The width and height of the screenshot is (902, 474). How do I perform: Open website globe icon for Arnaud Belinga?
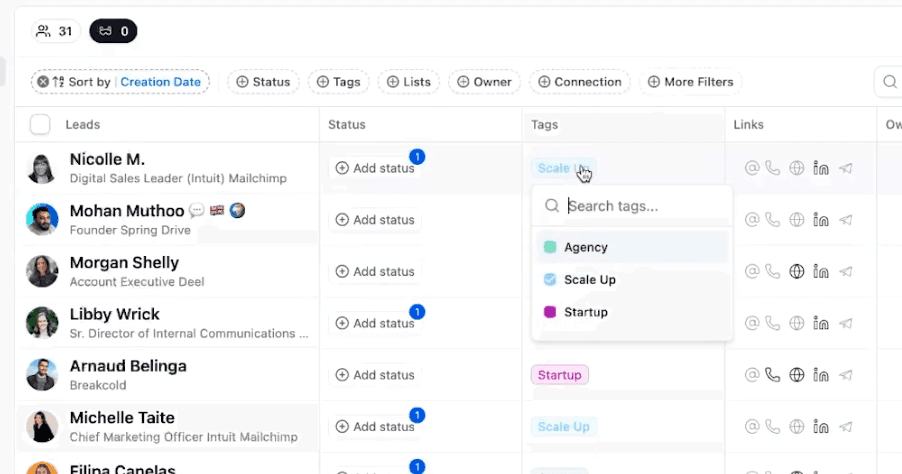797,375
